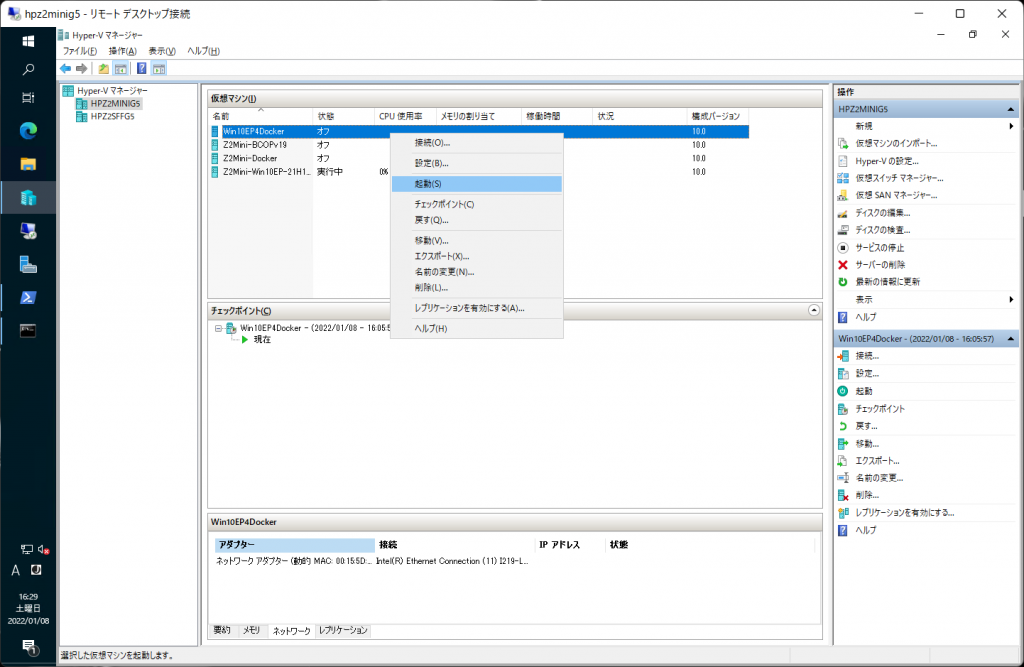Screen dimensions: 1024x667
Task: Click the アダプター column header
Action: 295,545
